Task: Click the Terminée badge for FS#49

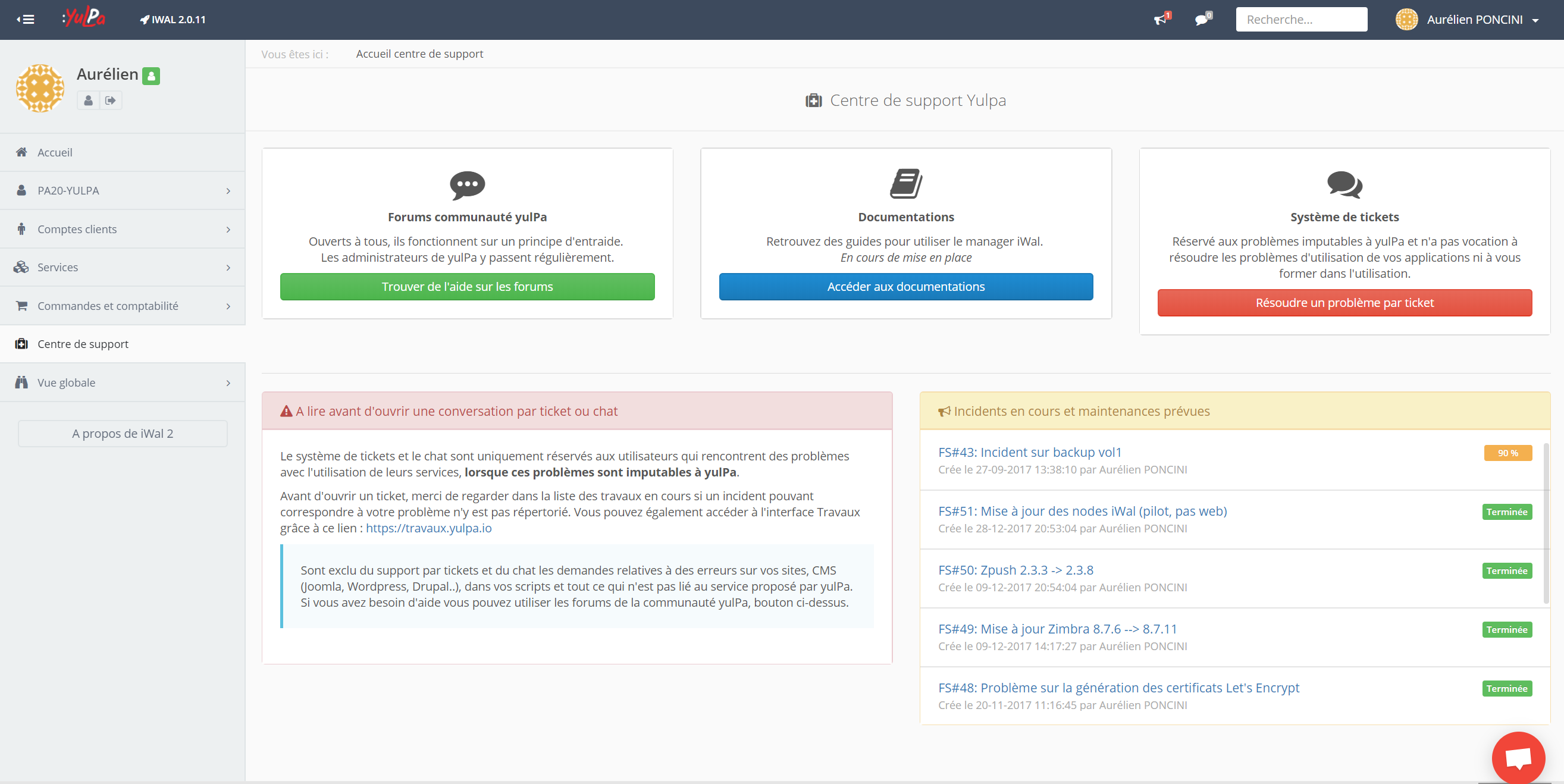Action: [x=1507, y=630]
